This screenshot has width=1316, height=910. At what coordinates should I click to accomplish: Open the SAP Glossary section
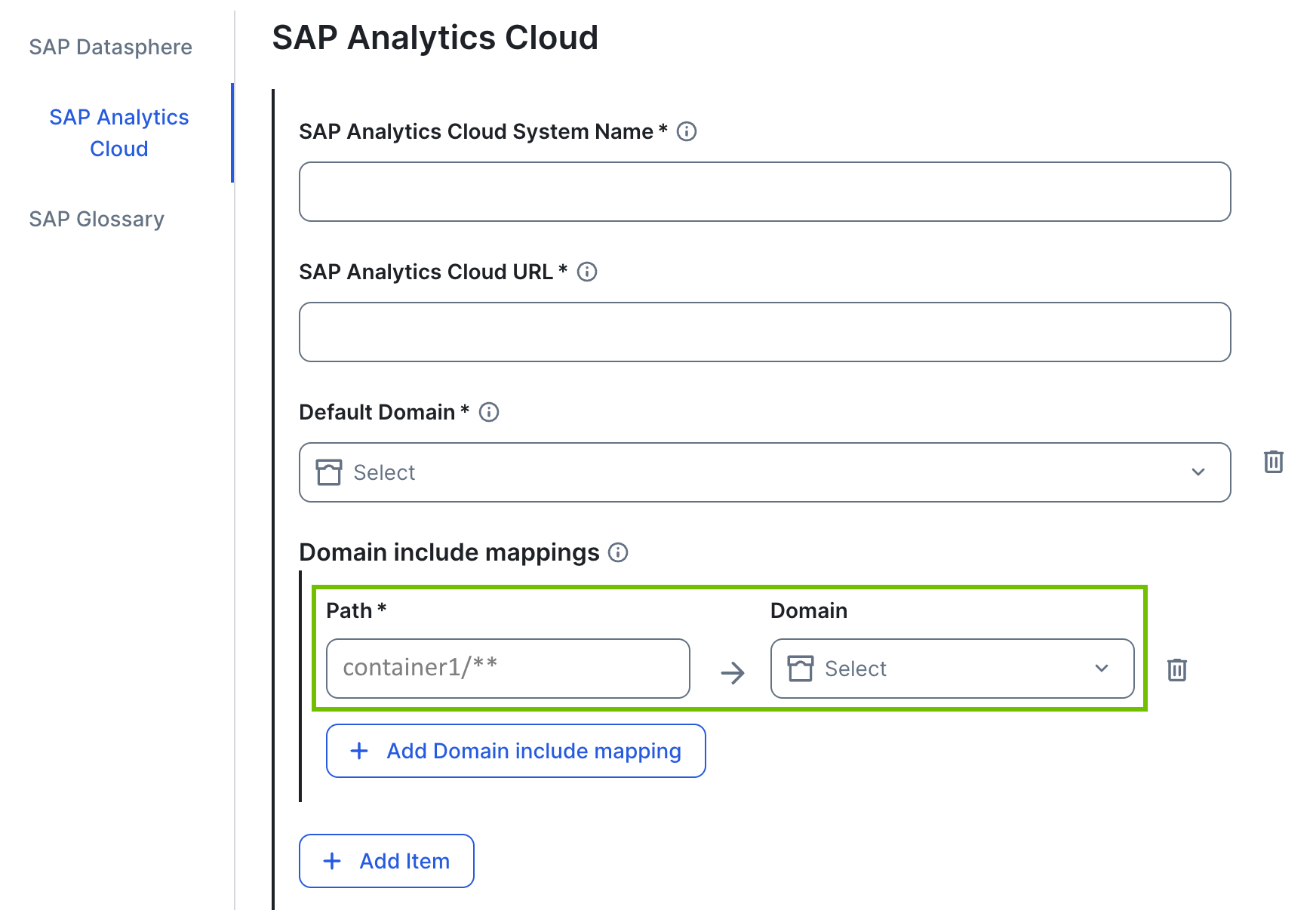[x=97, y=219]
